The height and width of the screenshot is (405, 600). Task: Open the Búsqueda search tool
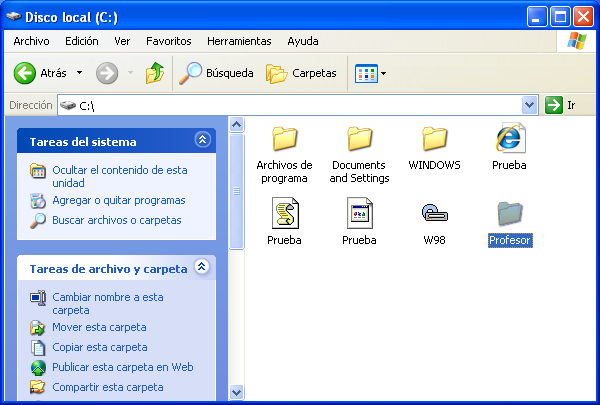pos(216,73)
